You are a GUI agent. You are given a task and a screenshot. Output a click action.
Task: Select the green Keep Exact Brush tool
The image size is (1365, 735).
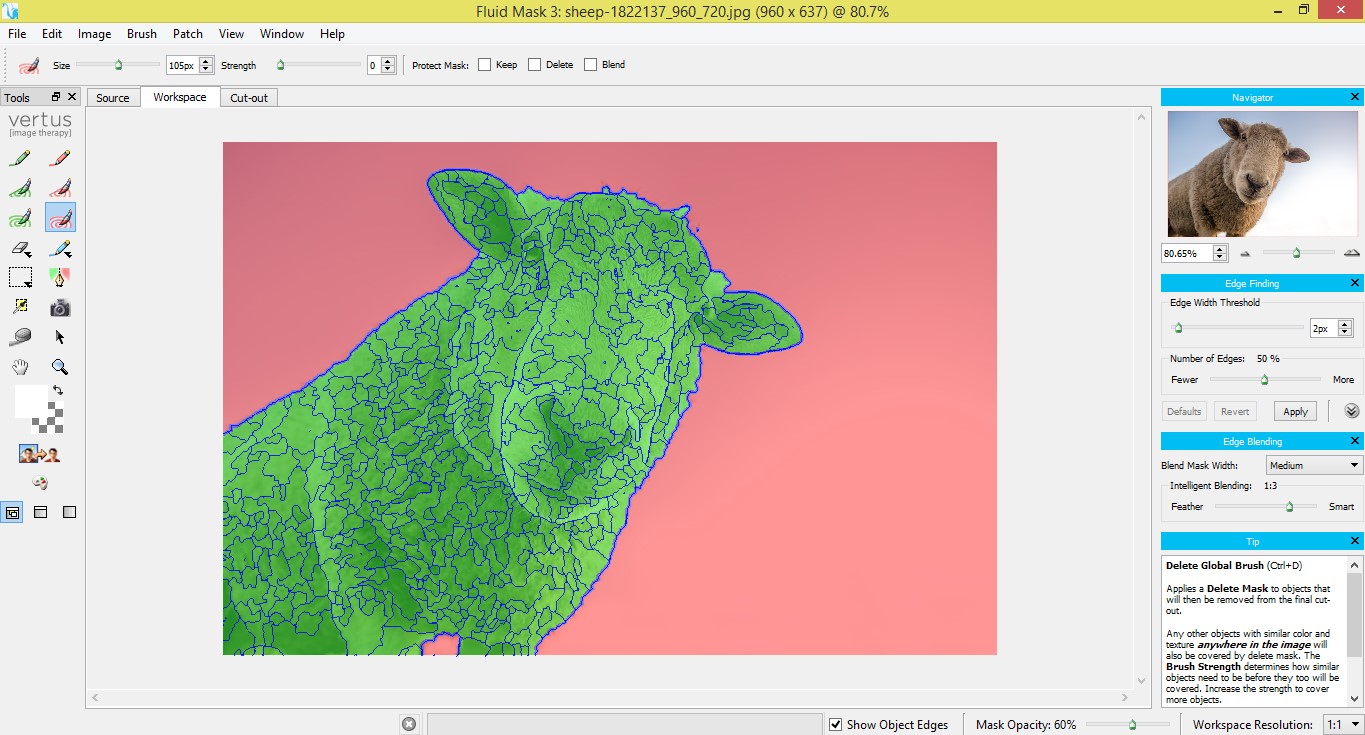[x=20, y=158]
